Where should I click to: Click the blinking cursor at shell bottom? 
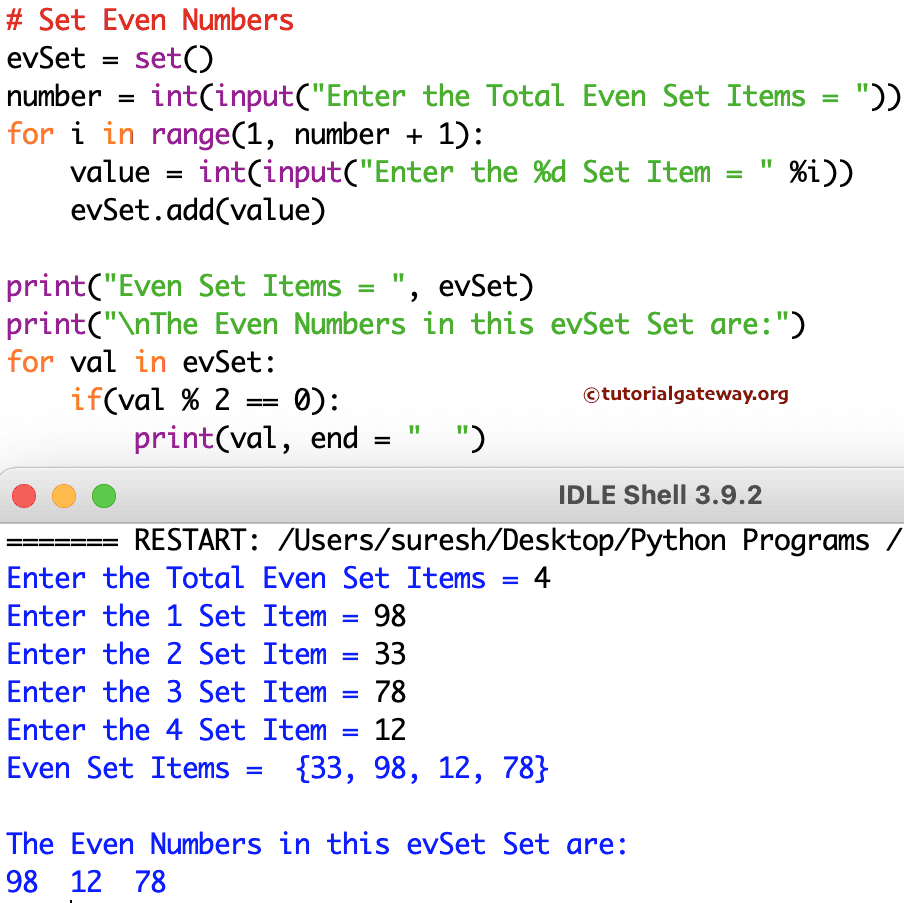click(x=70, y=898)
